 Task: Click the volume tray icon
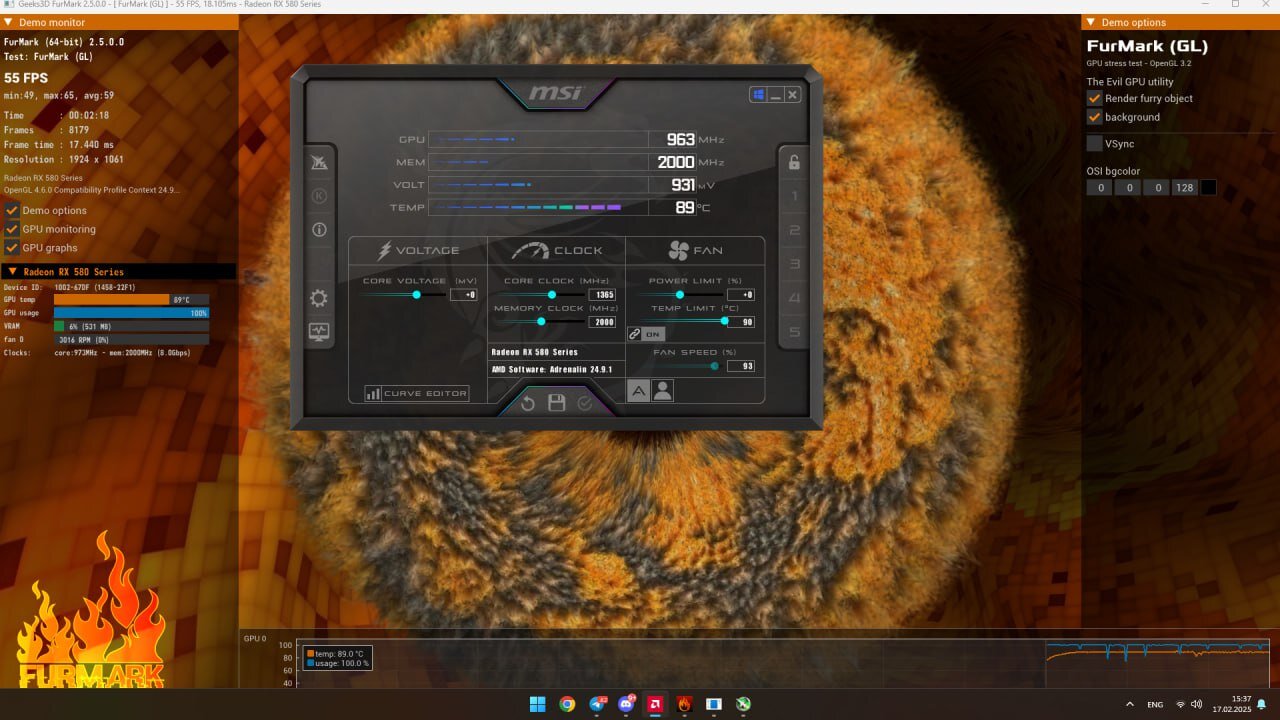[x=1196, y=704]
